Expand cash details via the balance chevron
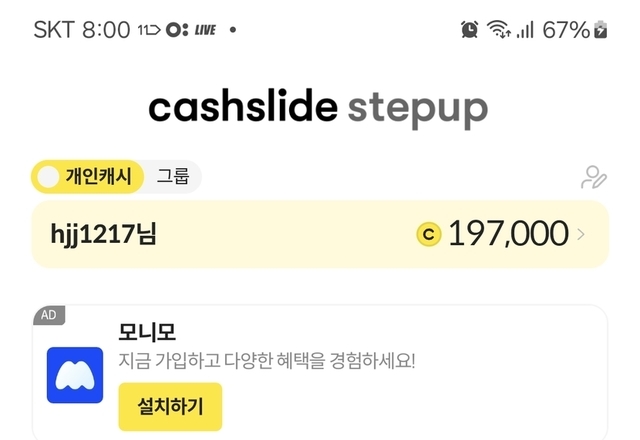Viewport: 640px width, 440px height. coord(582,235)
